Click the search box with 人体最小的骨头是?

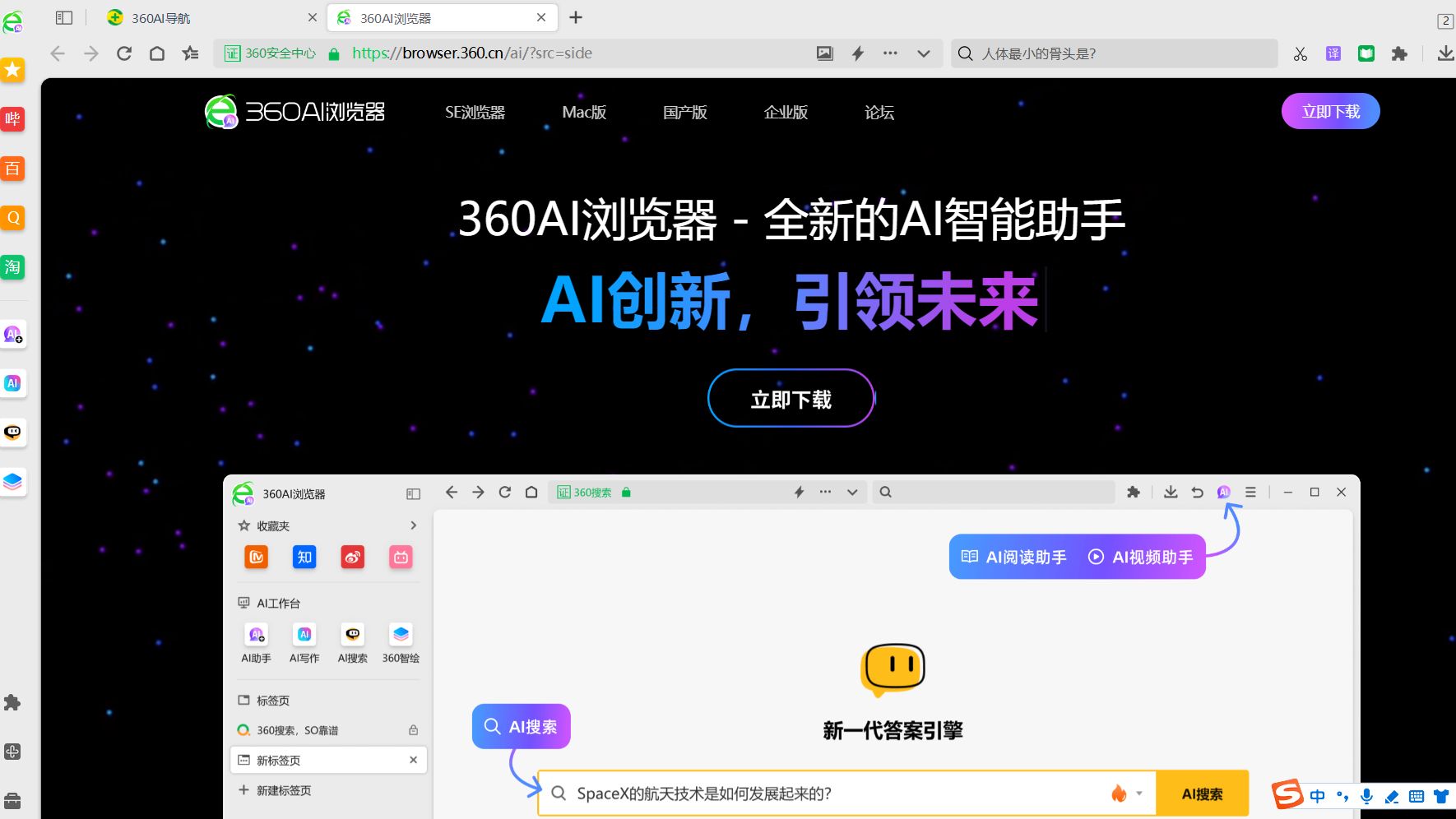pyautogui.click(x=1115, y=53)
